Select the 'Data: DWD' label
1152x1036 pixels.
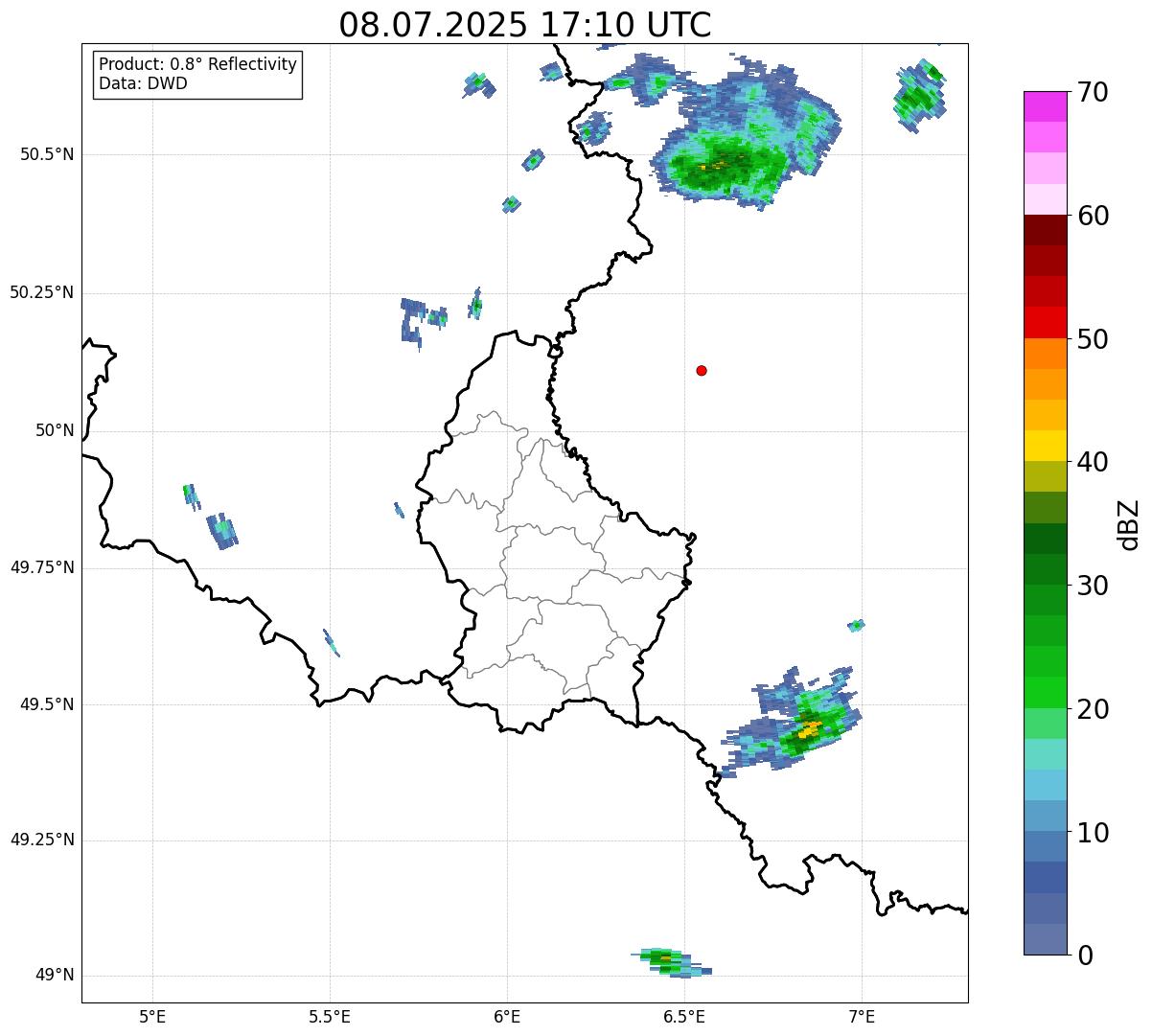144,83
